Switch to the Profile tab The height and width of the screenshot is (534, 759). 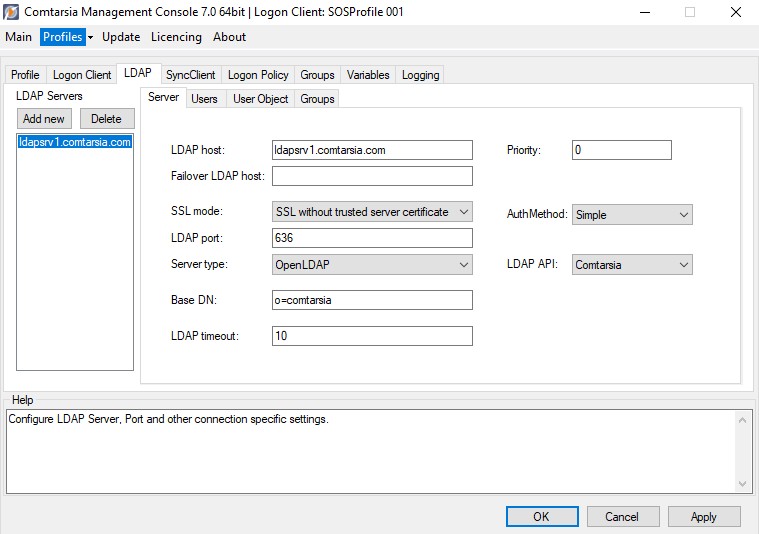25,75
